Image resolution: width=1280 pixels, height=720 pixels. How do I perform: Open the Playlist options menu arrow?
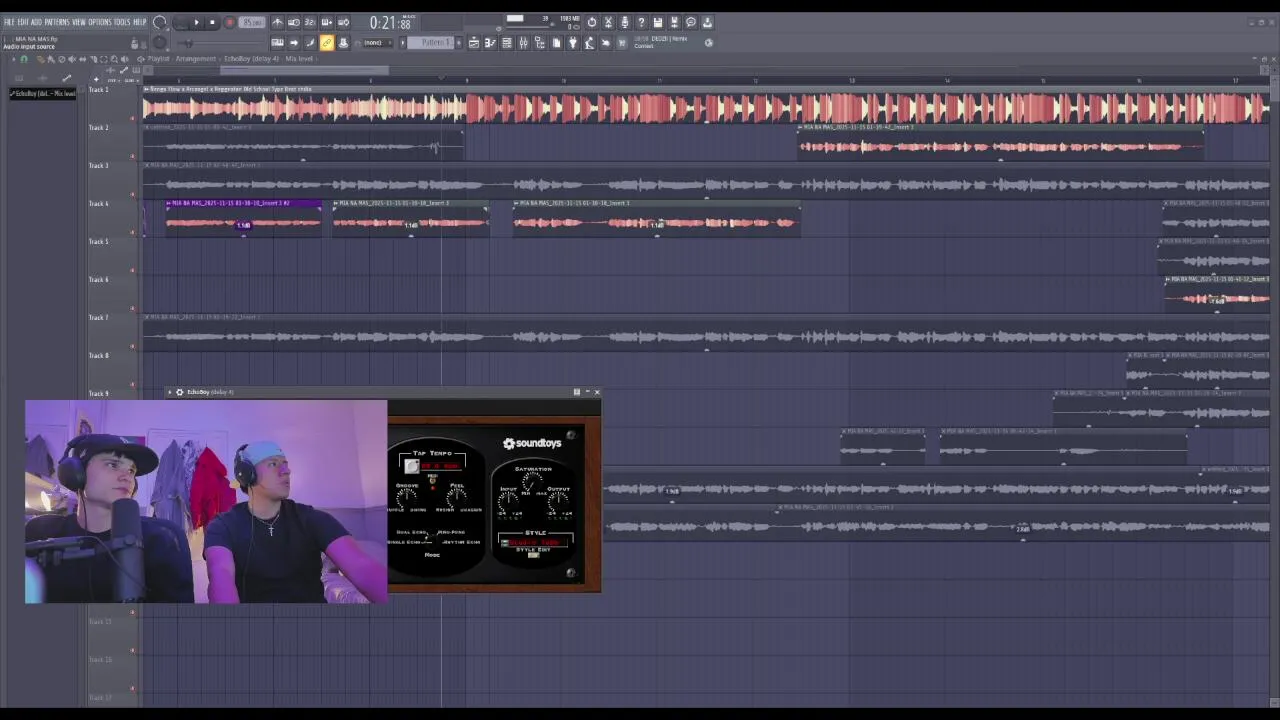click(13, 59)
